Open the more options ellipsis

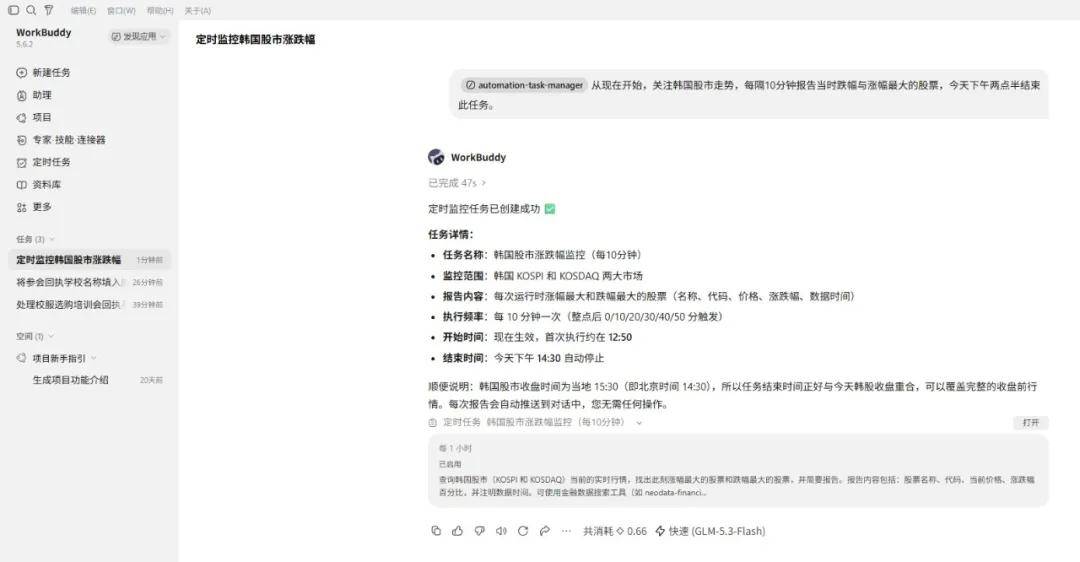(566, 531)
